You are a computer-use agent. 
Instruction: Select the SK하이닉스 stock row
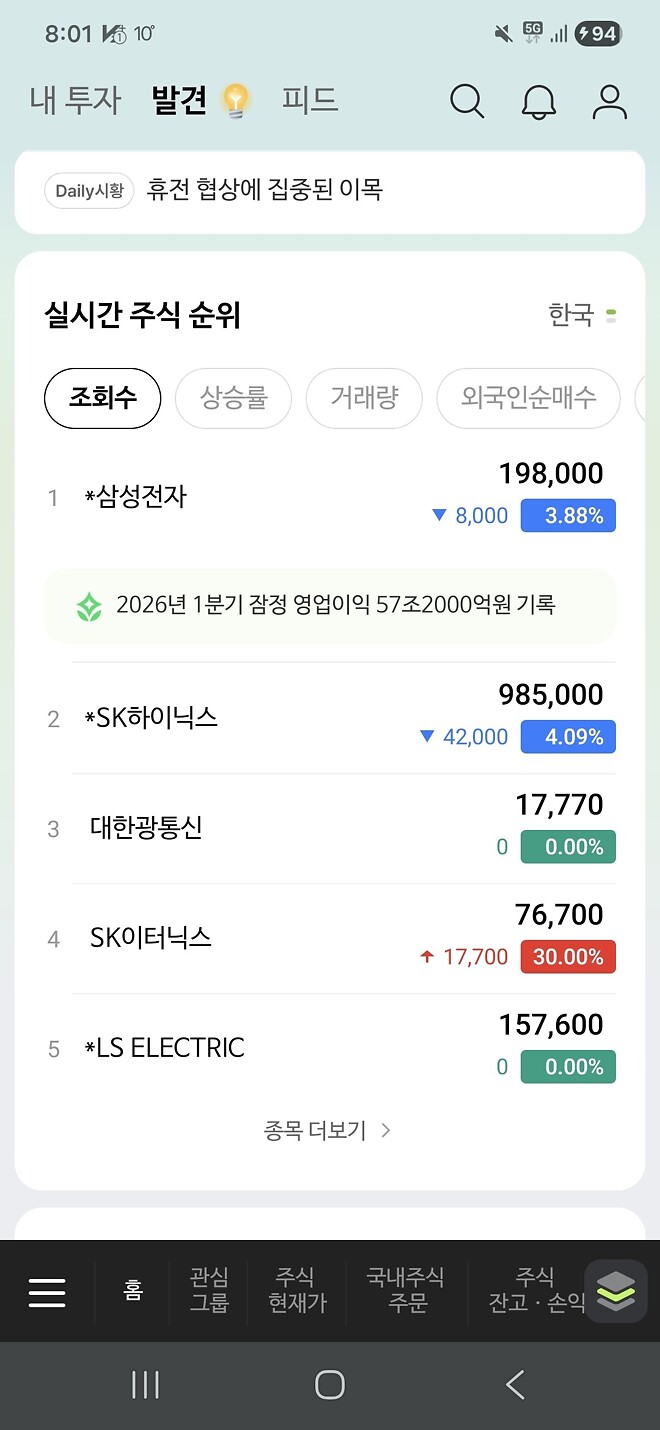pos(330,715)
